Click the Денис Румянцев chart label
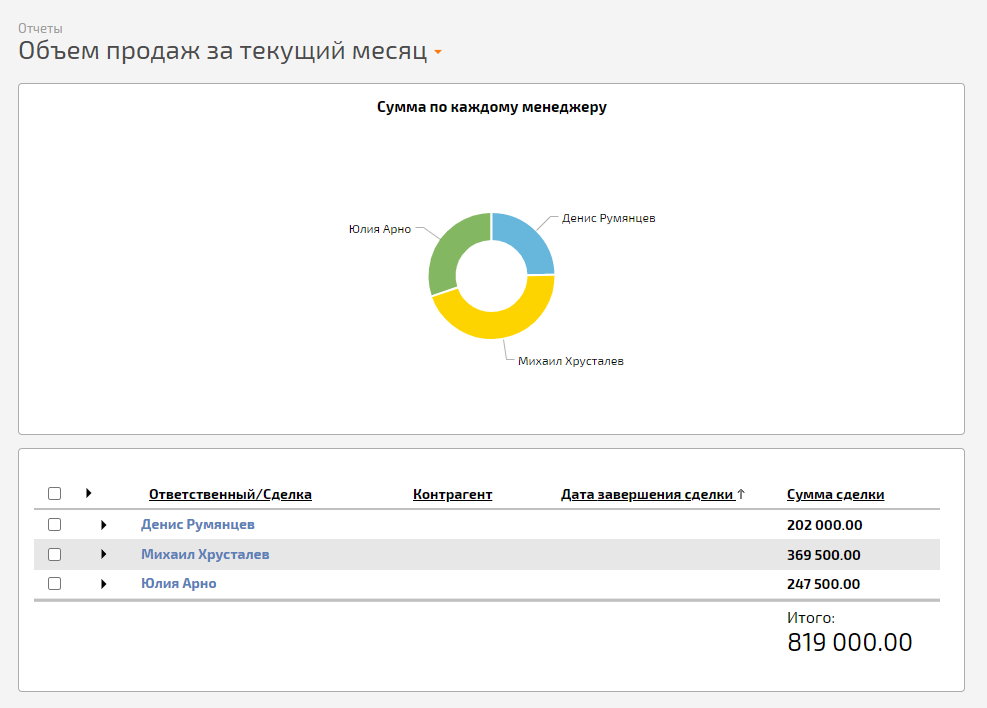 pyautogui.click(x=609, y=218)
